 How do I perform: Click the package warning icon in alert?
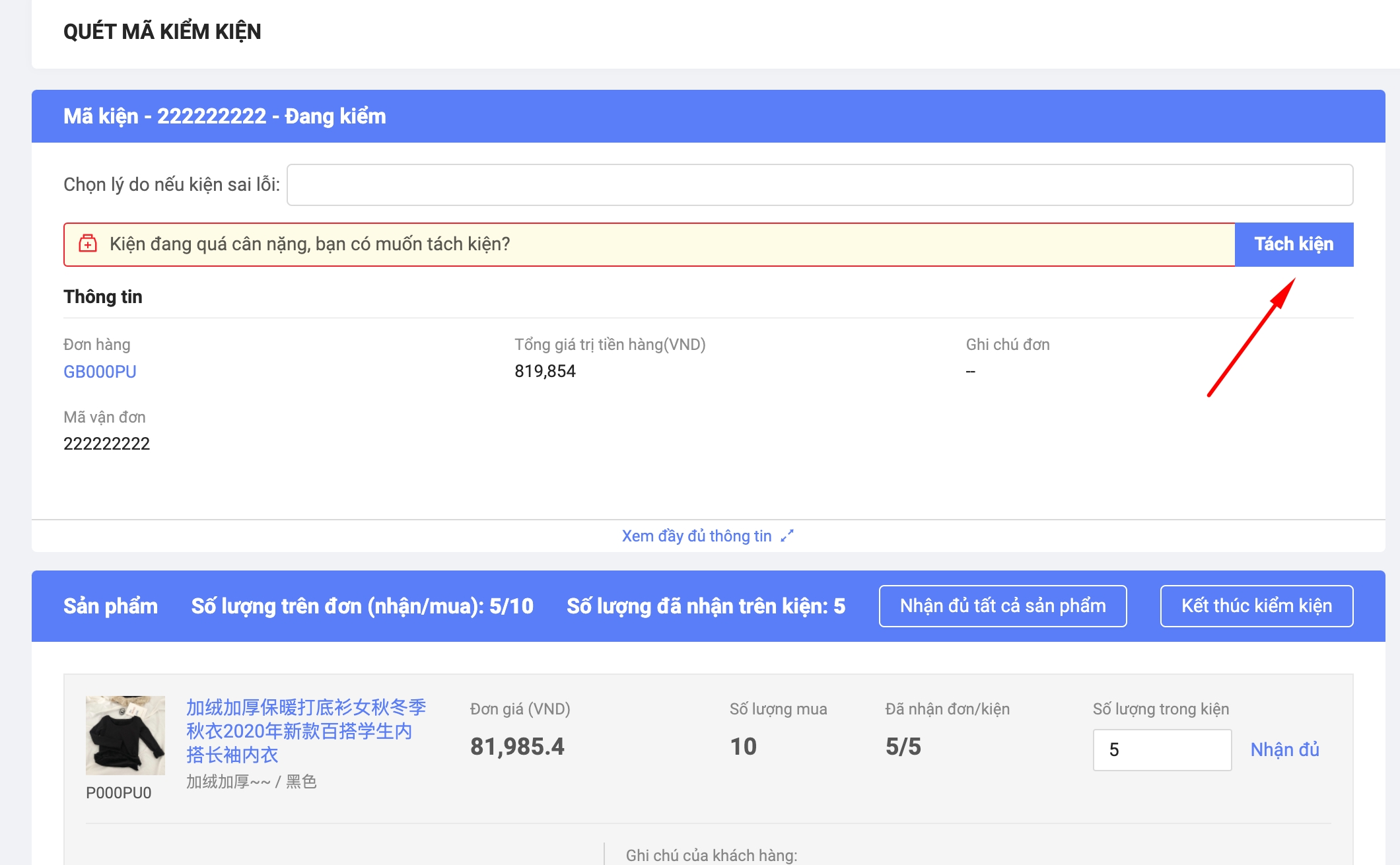88,244
